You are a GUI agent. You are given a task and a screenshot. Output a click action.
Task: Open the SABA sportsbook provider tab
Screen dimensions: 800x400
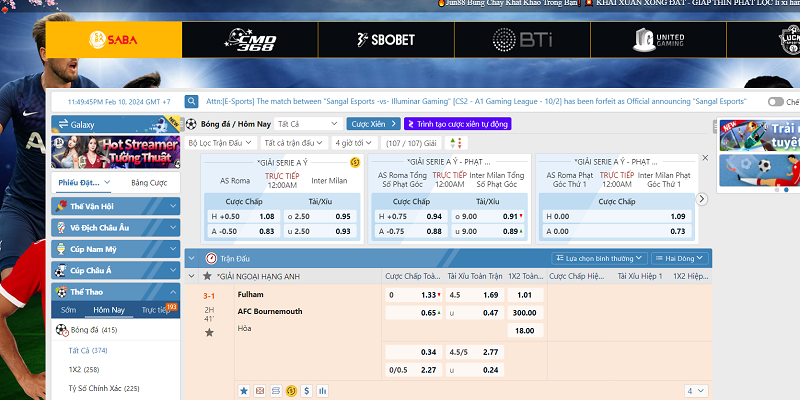coord(114,40)
